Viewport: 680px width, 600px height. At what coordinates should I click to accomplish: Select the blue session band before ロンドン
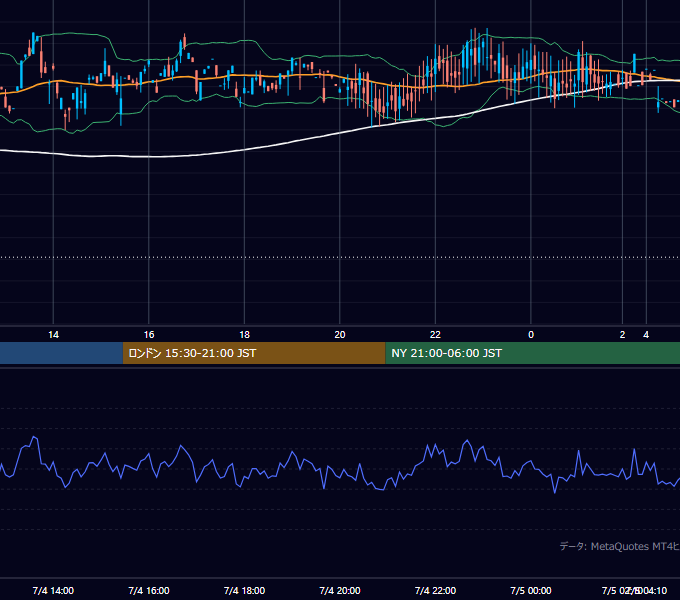[61, 353]
